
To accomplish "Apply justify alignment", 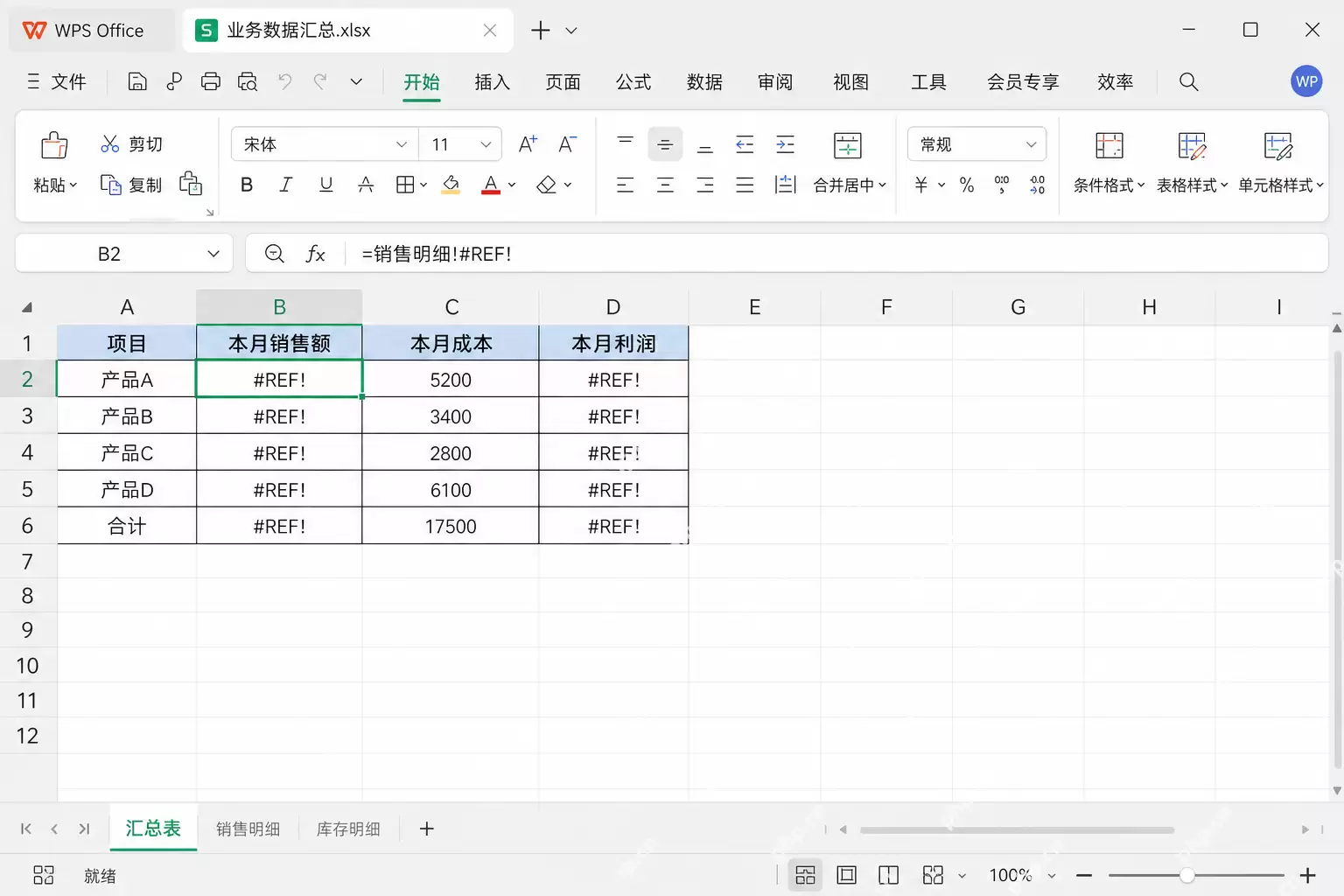I will coord(745,185).
